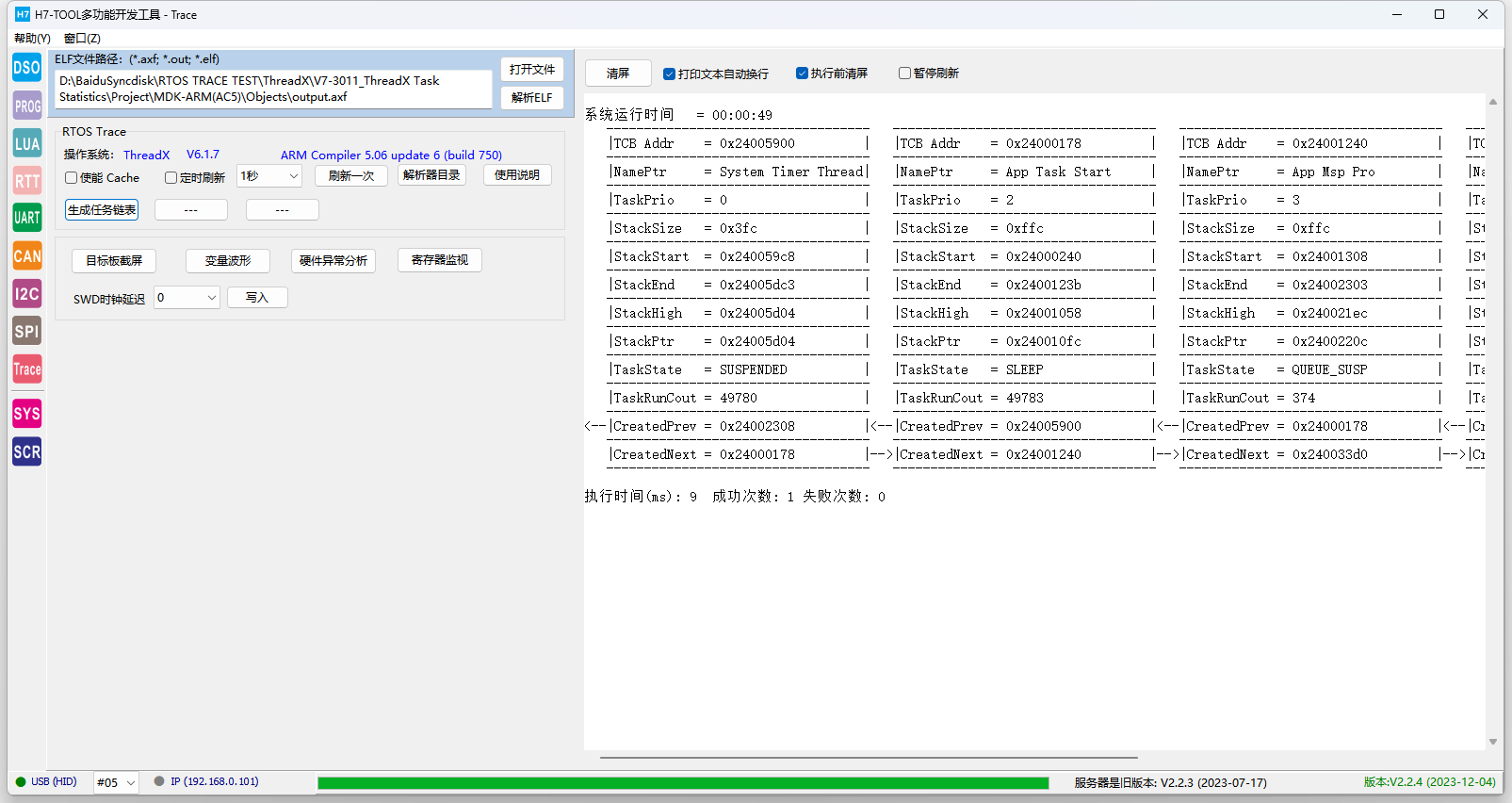1512x803 pixels.
Task: Open the SWD时钟延迟 delay dropdown
Action: [x=187, y=297]
